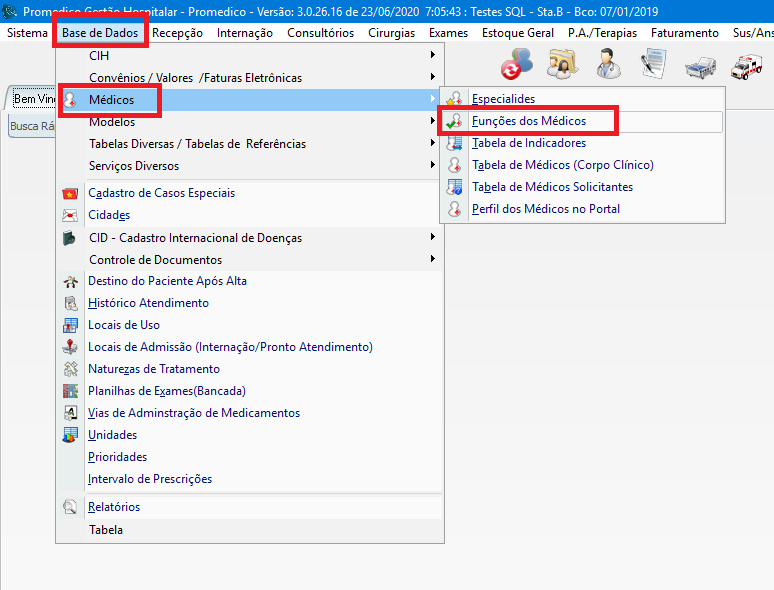774x590 pixels.
Task: Click the Planilhas de Exames icon
Action: pos(70,391)
